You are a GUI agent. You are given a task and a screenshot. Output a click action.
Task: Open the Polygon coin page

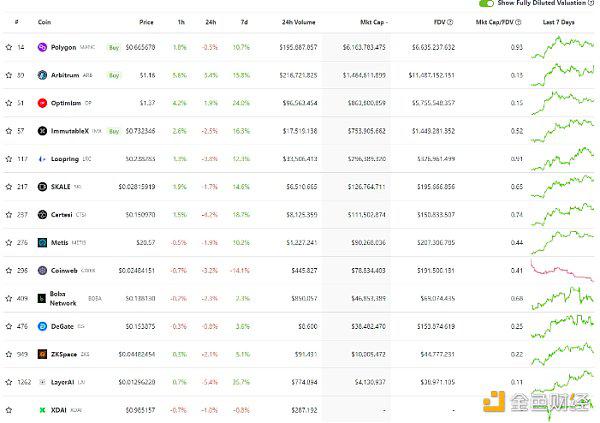(64, 47)
